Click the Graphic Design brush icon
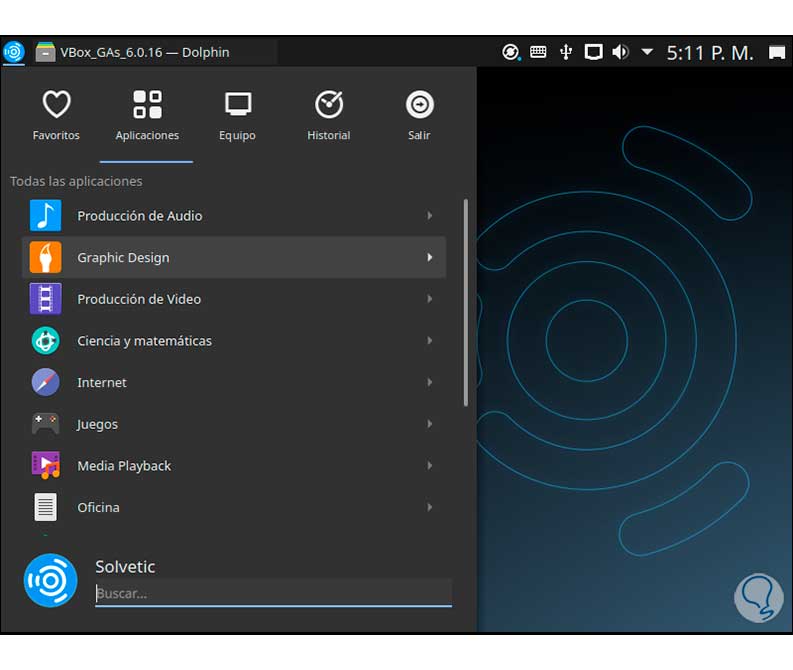Screen dimensions: 793x670 [46, 257]
